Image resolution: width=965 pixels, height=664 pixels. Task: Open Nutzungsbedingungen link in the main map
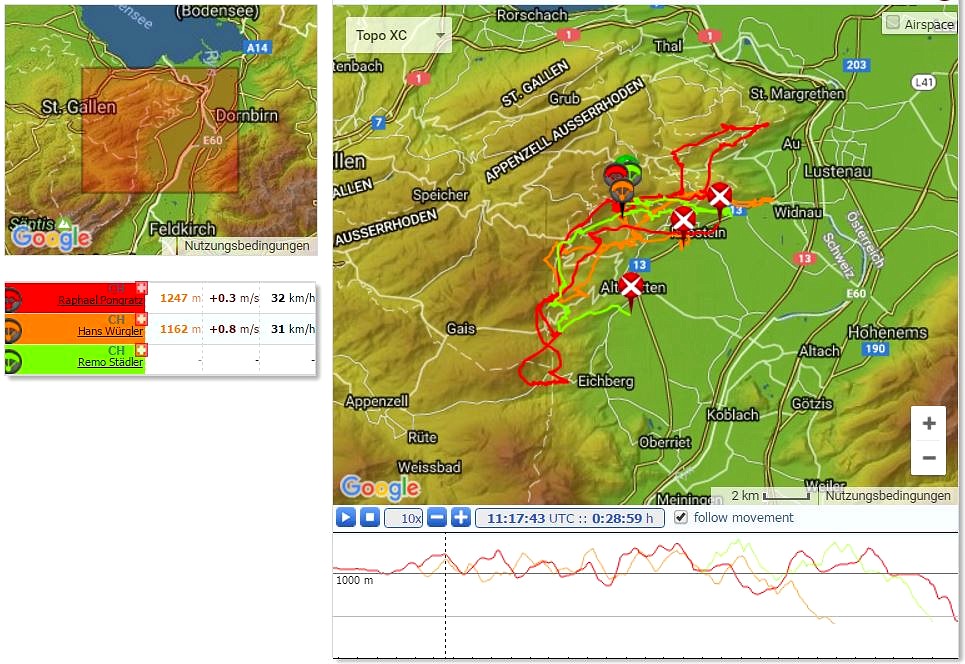pos(887,495)
